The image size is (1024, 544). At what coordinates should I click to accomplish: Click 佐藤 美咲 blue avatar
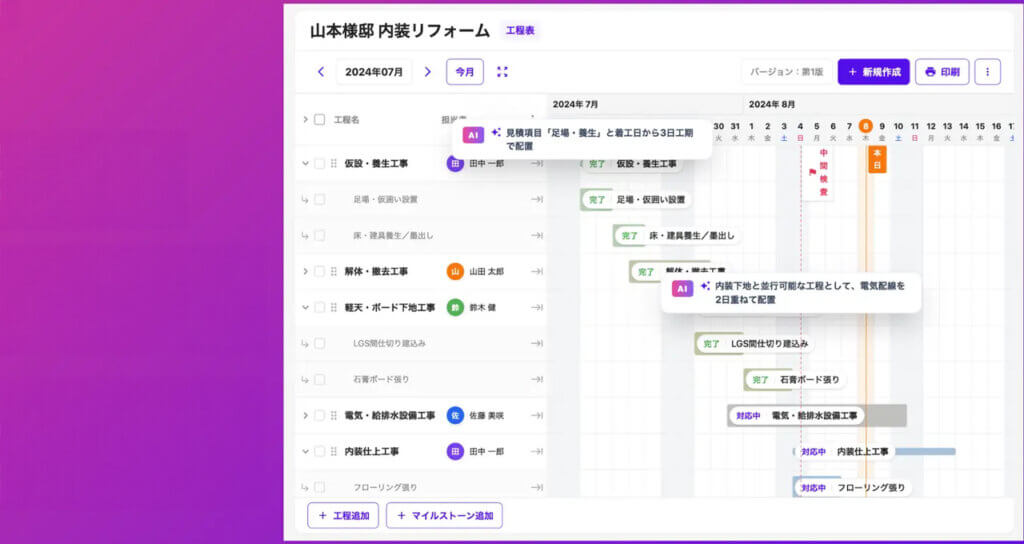tap(455, 415)
